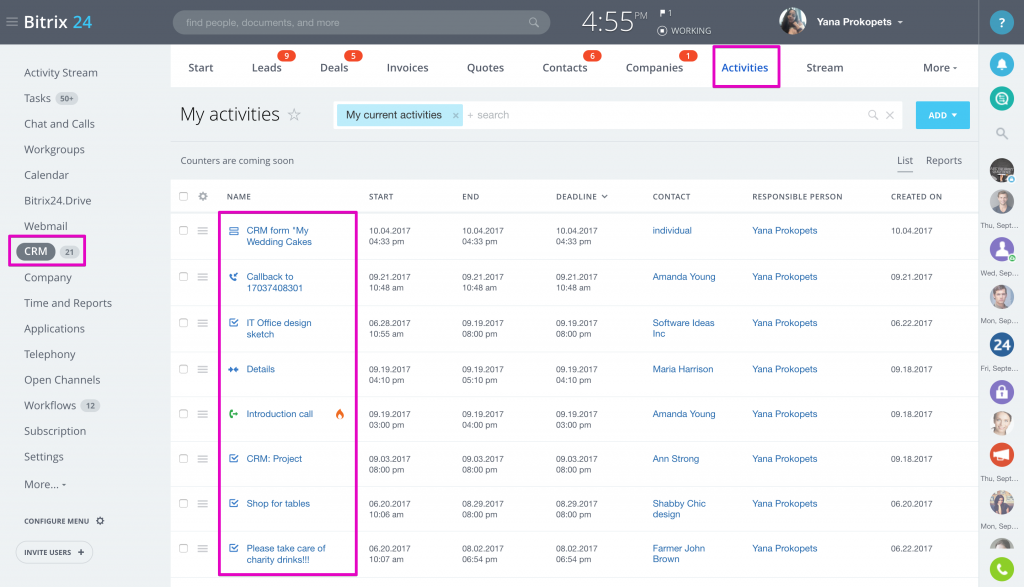Open the purple user avatar chat icon
The width and height of the screenshot is (1024, 587).
[x=1001, y=249]
